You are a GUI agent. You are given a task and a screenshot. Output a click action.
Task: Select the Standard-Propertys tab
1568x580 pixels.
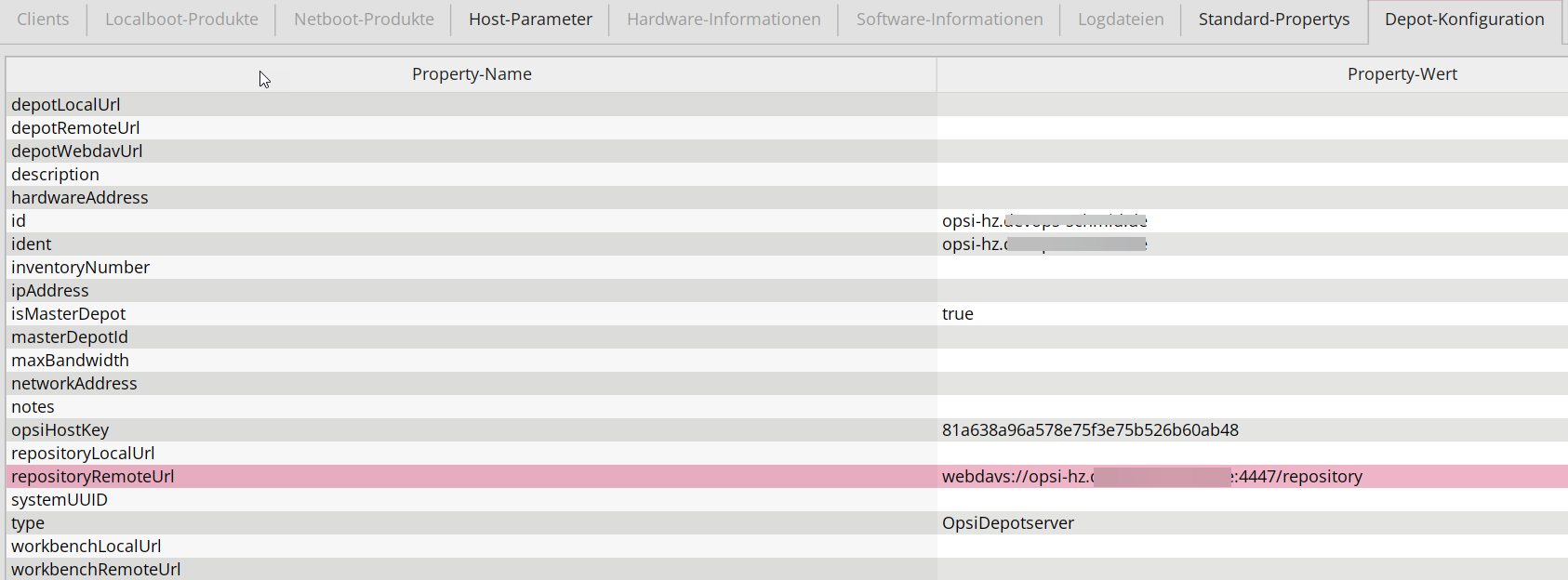pyautogui.click(x=1274, y=20)
